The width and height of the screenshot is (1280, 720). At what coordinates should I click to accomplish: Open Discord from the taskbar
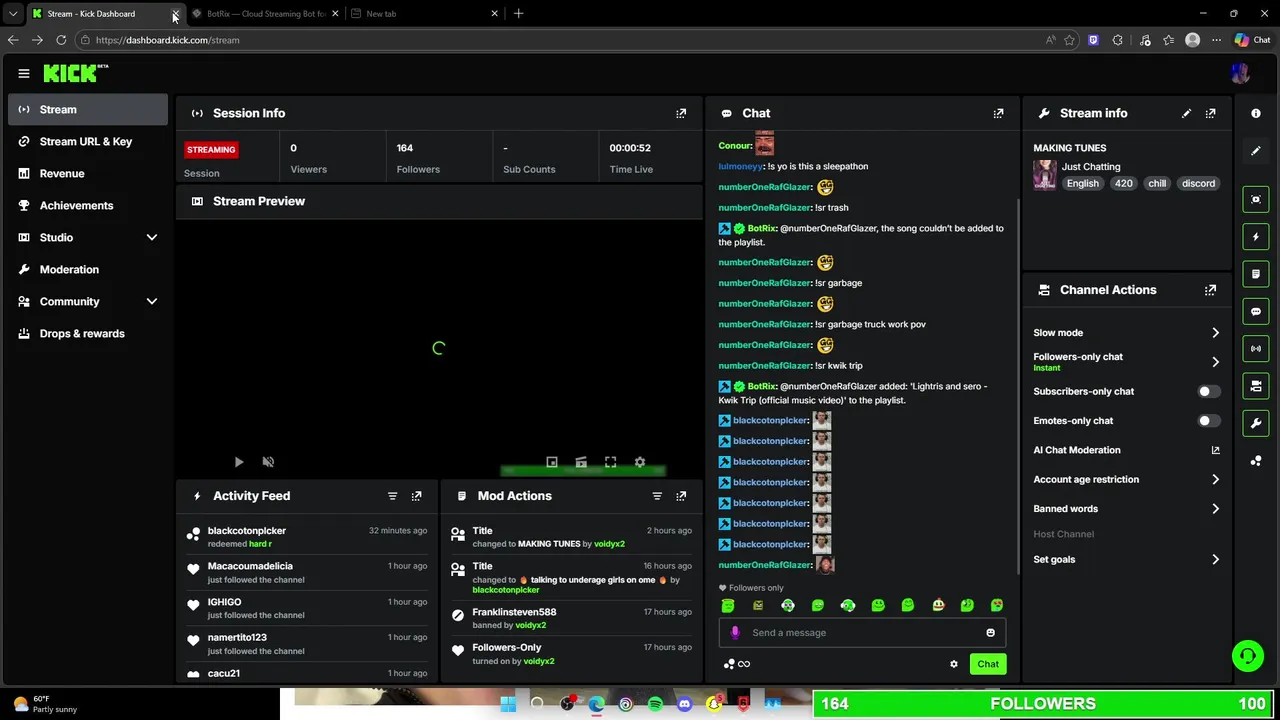[684, 704]
